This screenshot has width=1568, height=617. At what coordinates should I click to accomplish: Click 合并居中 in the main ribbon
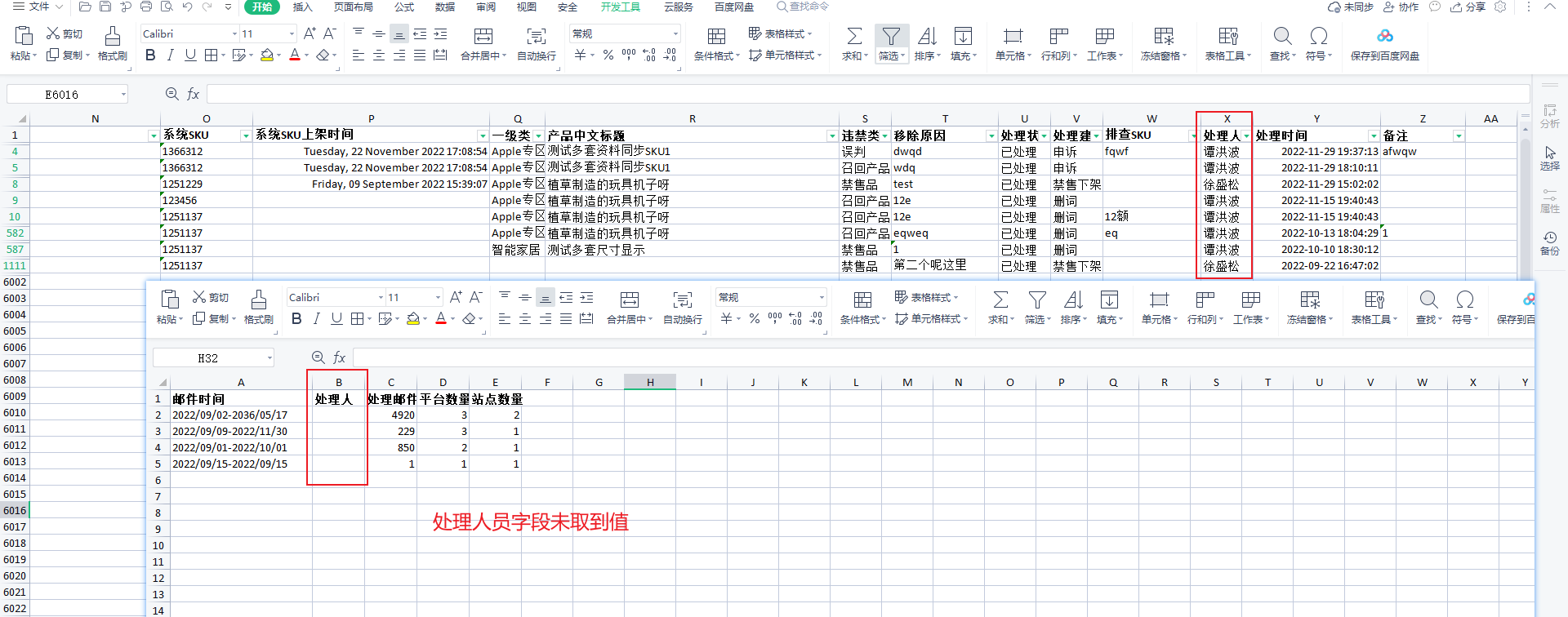click(483, 43)
